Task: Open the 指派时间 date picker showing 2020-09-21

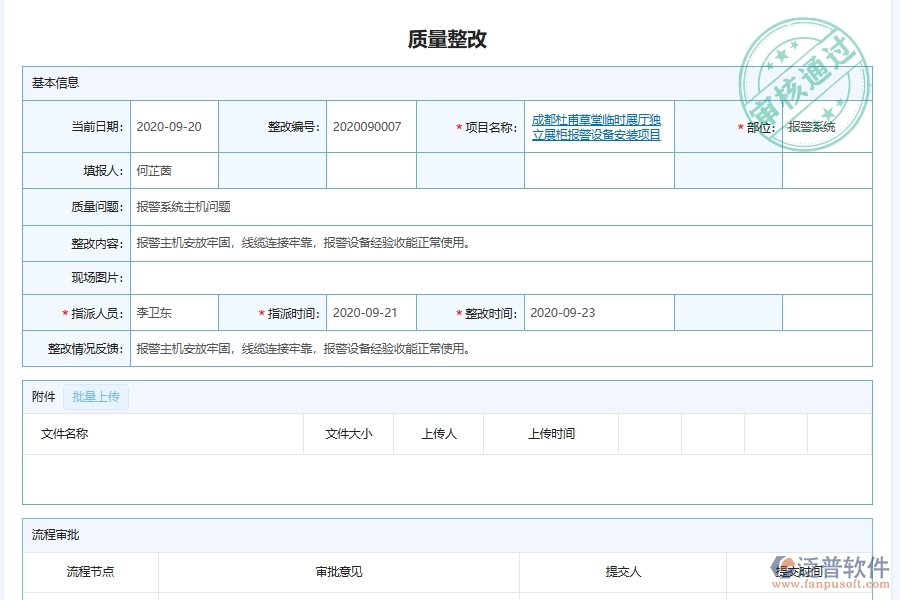Action: [369, 312]
